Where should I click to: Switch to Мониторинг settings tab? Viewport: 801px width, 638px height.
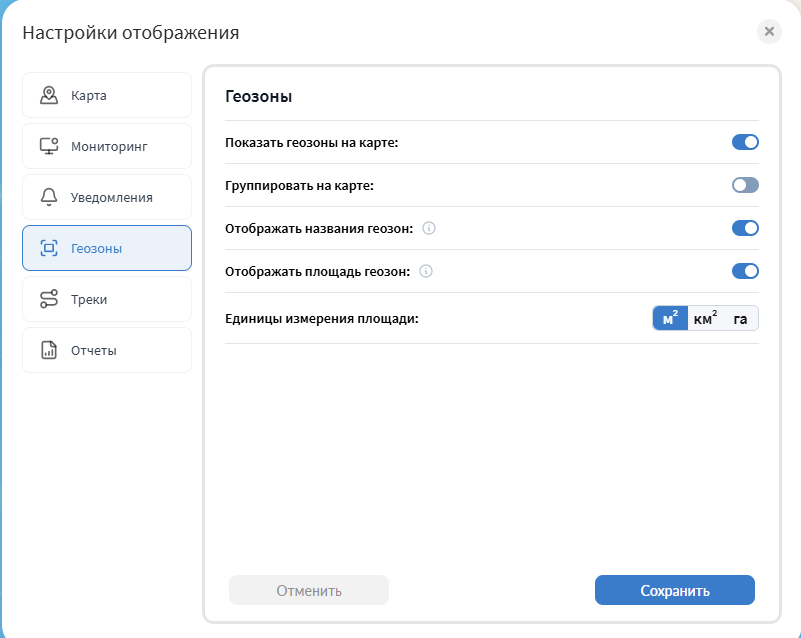click(x=107, y=146)
